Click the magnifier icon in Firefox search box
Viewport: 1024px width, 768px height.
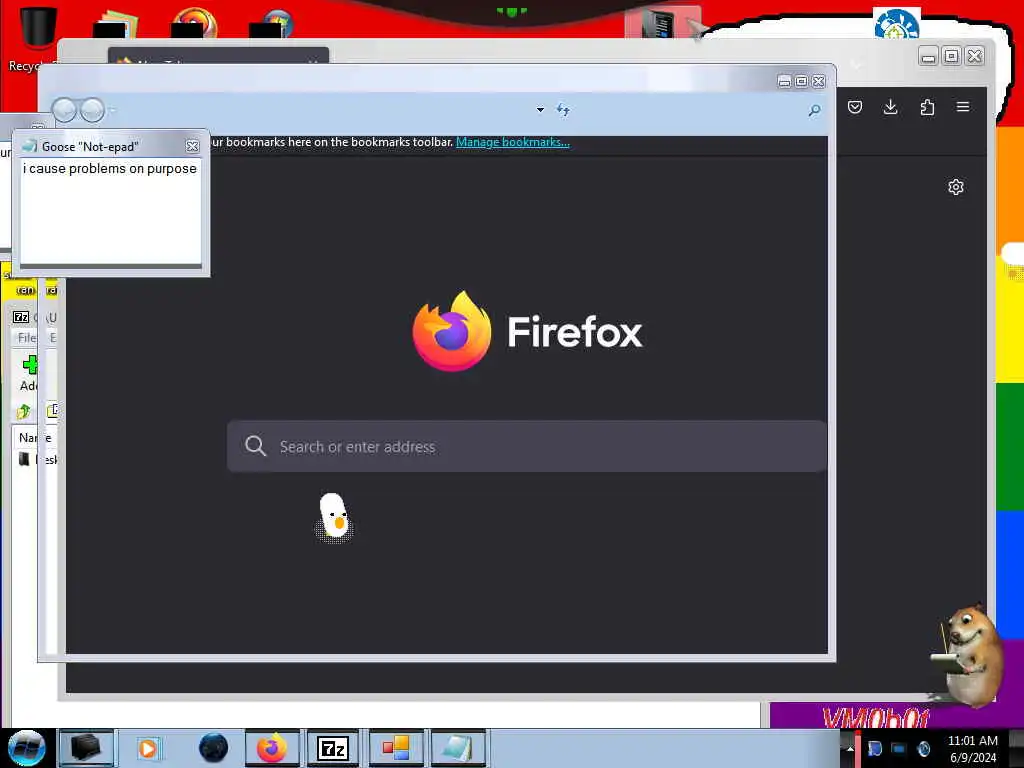pos(255,446)
